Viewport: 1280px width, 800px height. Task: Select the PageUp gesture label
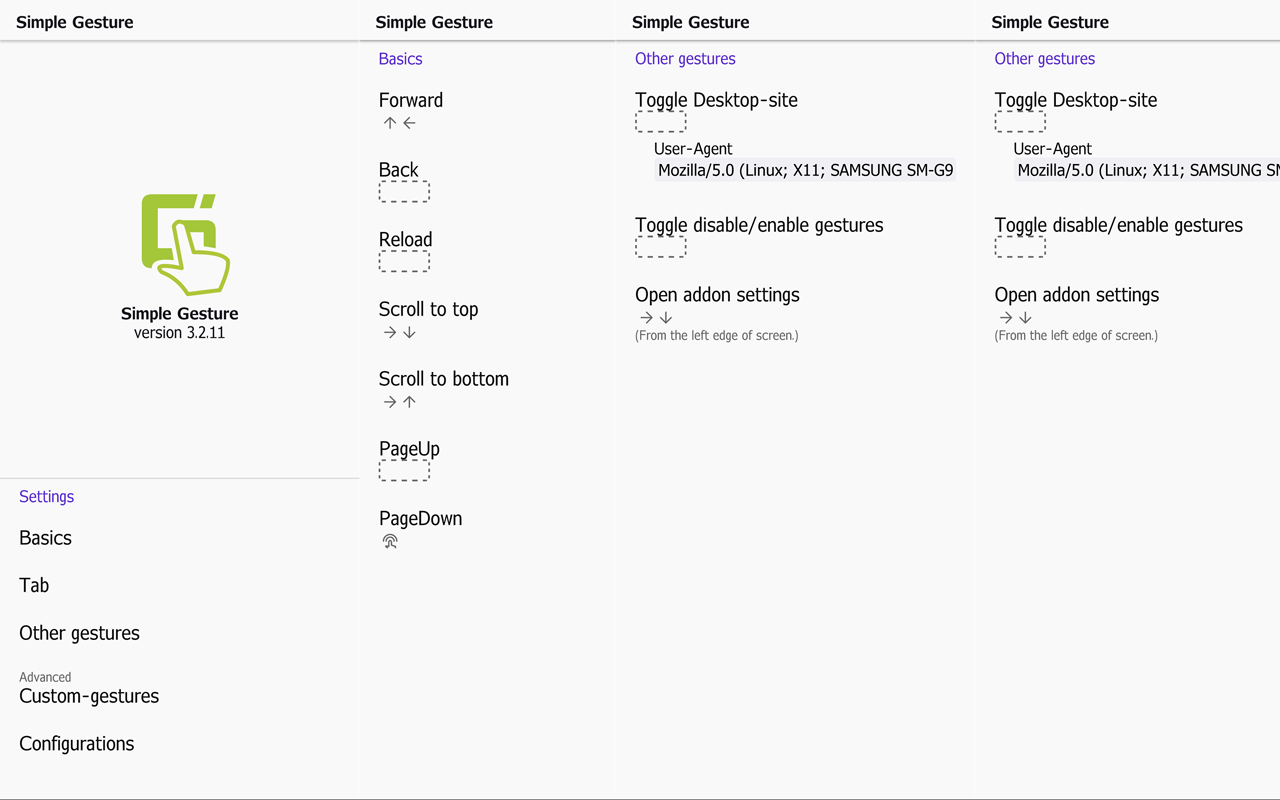click(410, 449)
